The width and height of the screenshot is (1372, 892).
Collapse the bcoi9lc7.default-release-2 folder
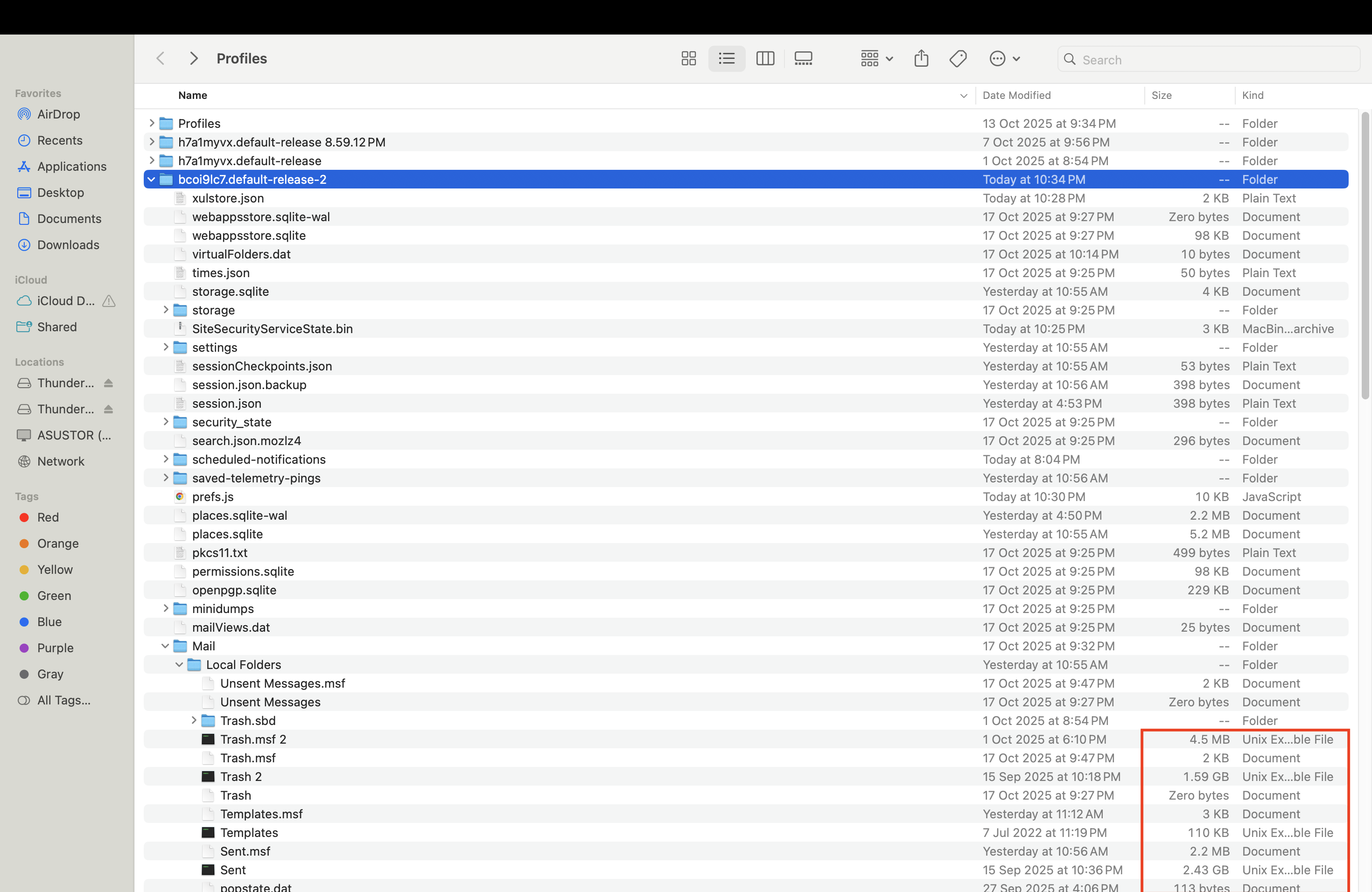point(151,180)
